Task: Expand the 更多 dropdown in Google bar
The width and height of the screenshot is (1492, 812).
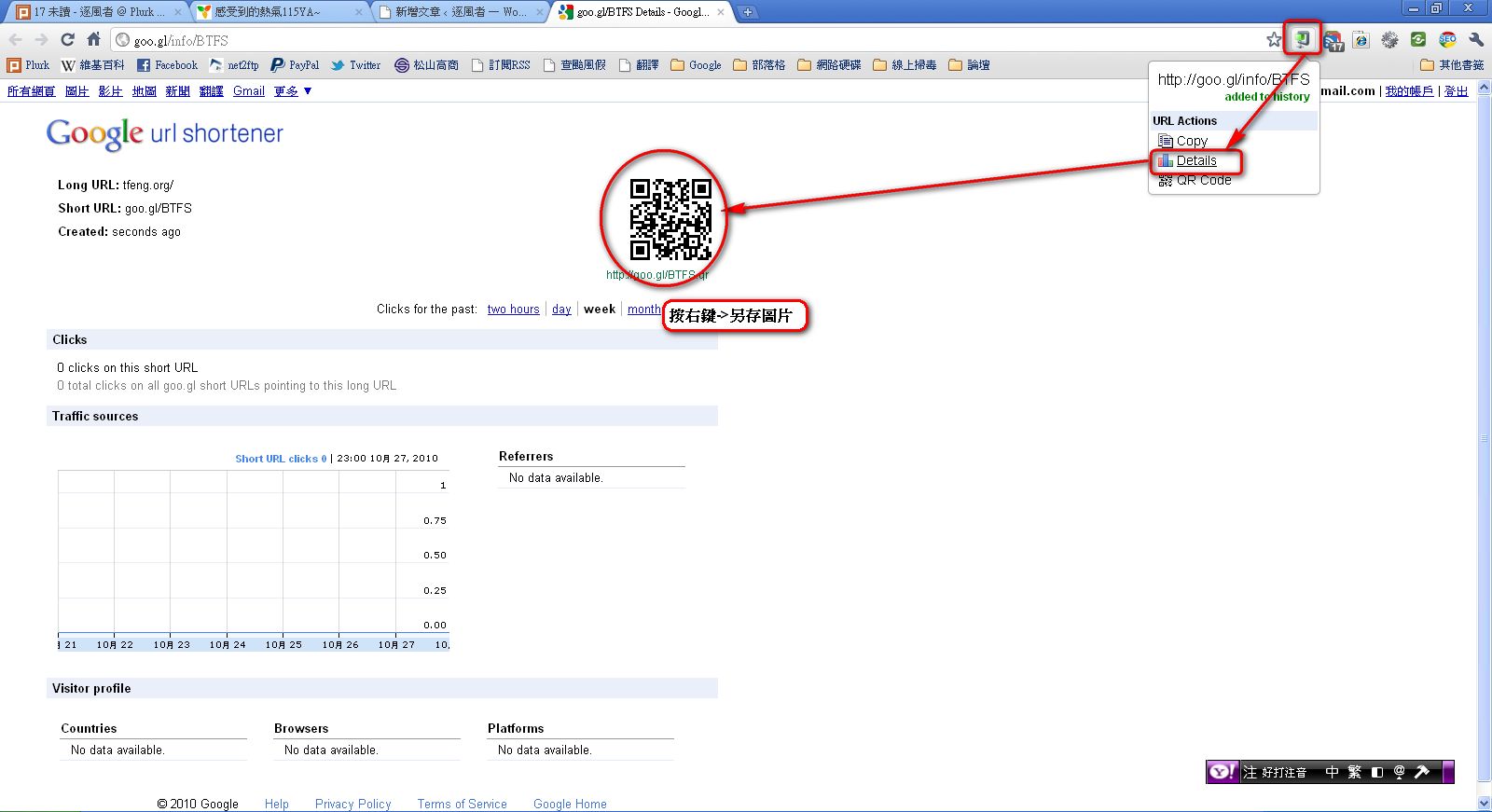Action: (x=292, y=91)
